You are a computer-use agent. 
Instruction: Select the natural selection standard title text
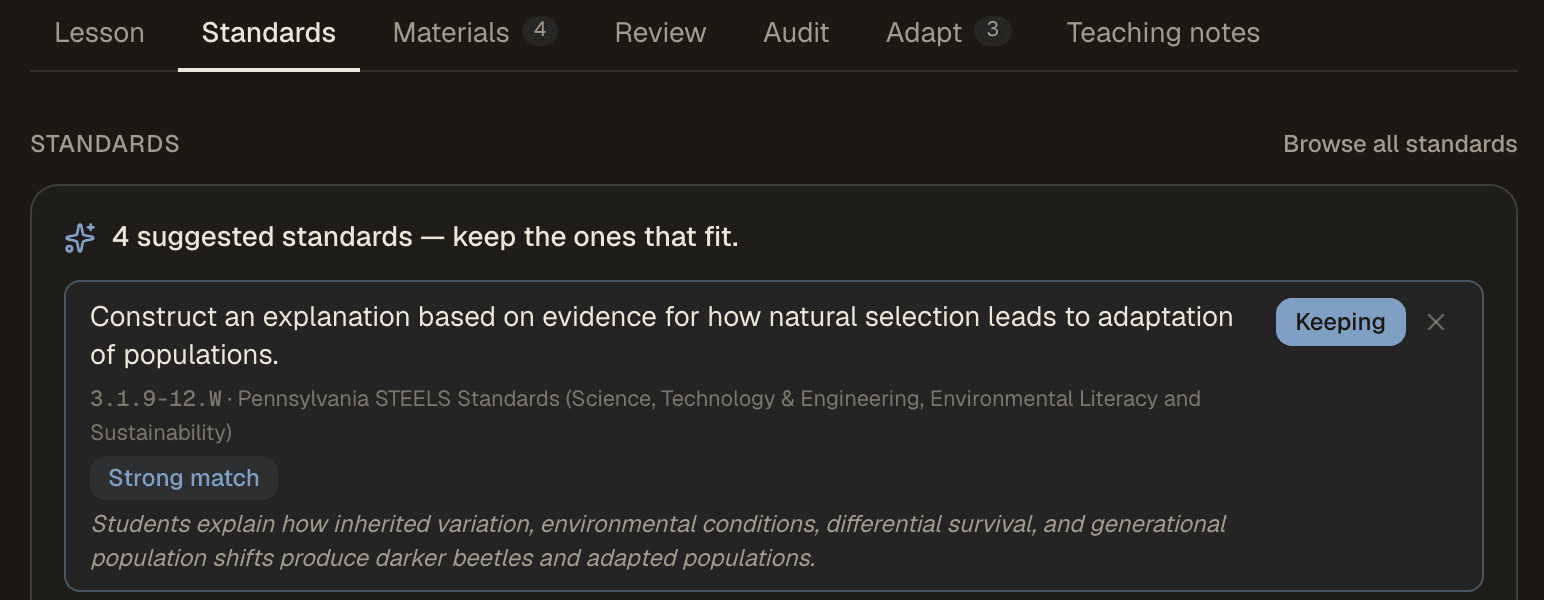(x=662, y=336)
